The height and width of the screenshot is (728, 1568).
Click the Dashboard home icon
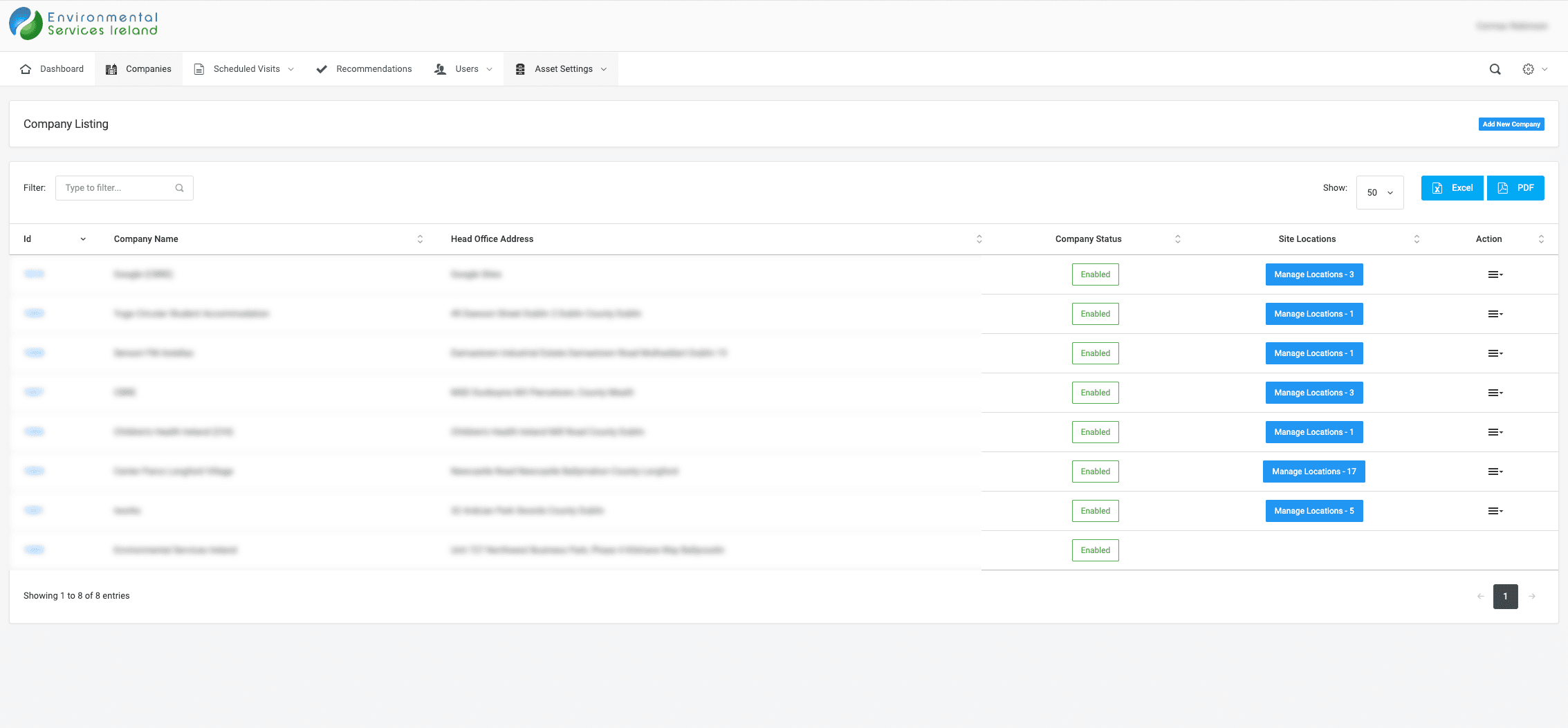pyautogui.click(x=26, y=69)
